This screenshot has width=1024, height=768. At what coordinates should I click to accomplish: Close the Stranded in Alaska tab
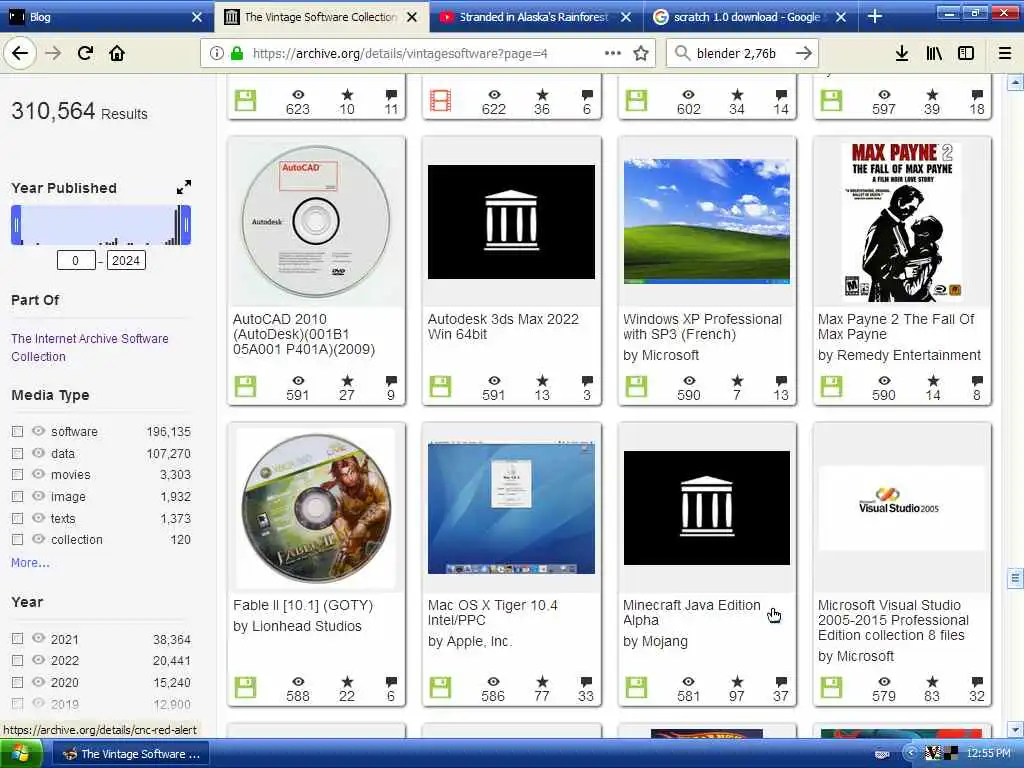click(x=626, y=17)
